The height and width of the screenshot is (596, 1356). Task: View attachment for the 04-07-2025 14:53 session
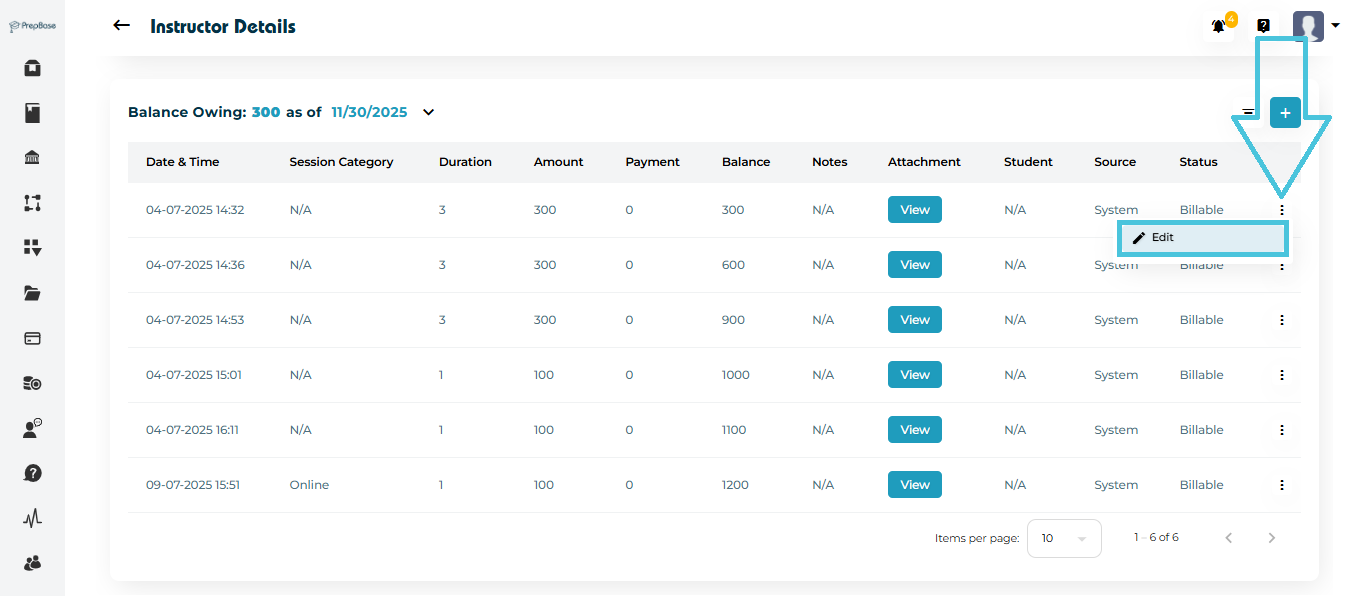tap(914, 320)
